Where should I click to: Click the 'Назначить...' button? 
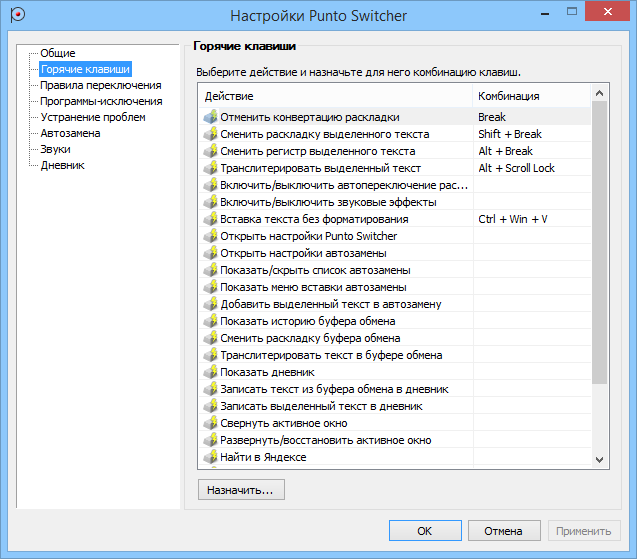tap(241, 490)
